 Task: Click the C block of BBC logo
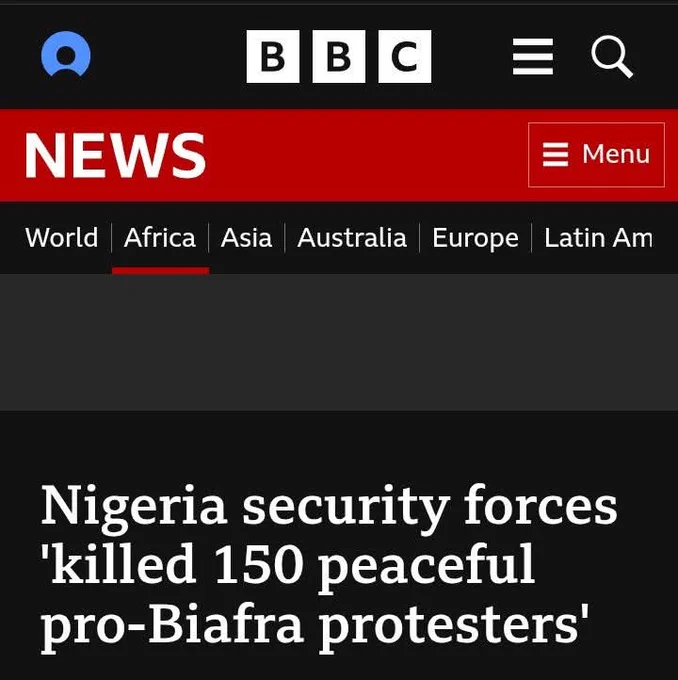pyautogui.click(x=405, y=56)
